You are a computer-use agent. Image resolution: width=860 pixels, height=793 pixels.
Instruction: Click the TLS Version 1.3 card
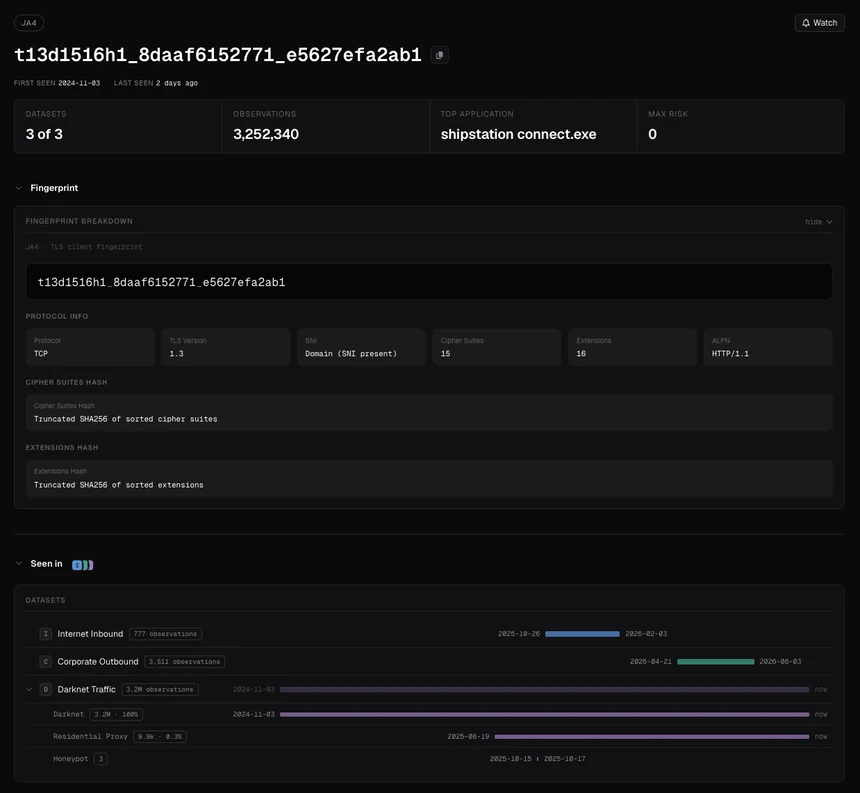click(225, 347)
